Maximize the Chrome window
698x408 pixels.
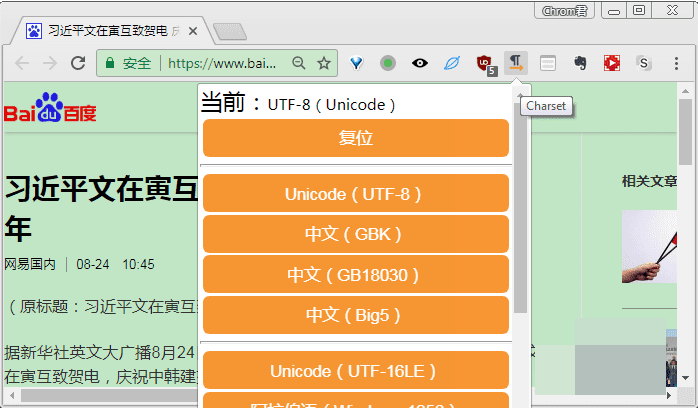[x=639, y=11]
